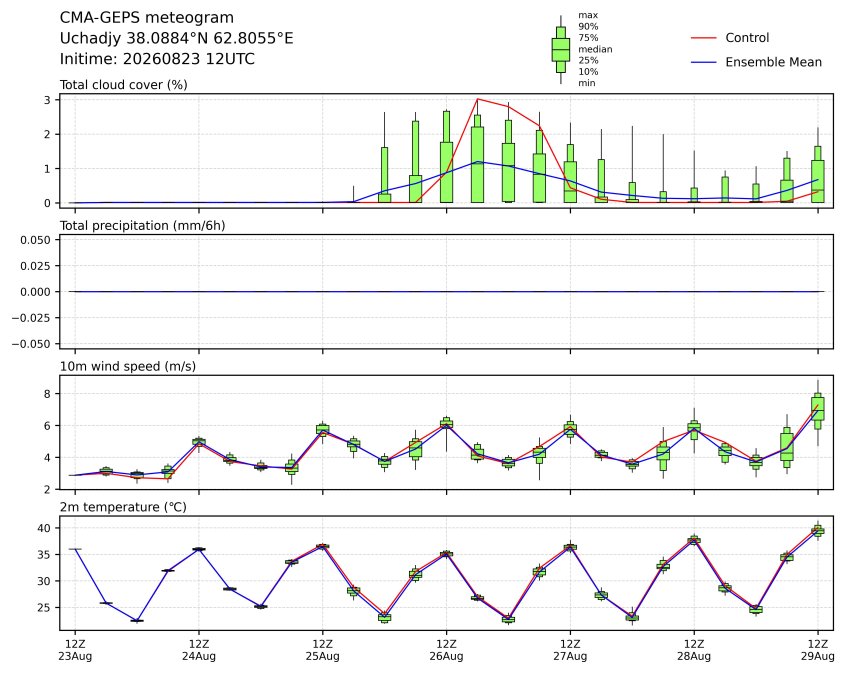This screenshot has height=673, width=846.
Task: Click the '12Z 24Aug' x-axis label
Action: [199, 650]
